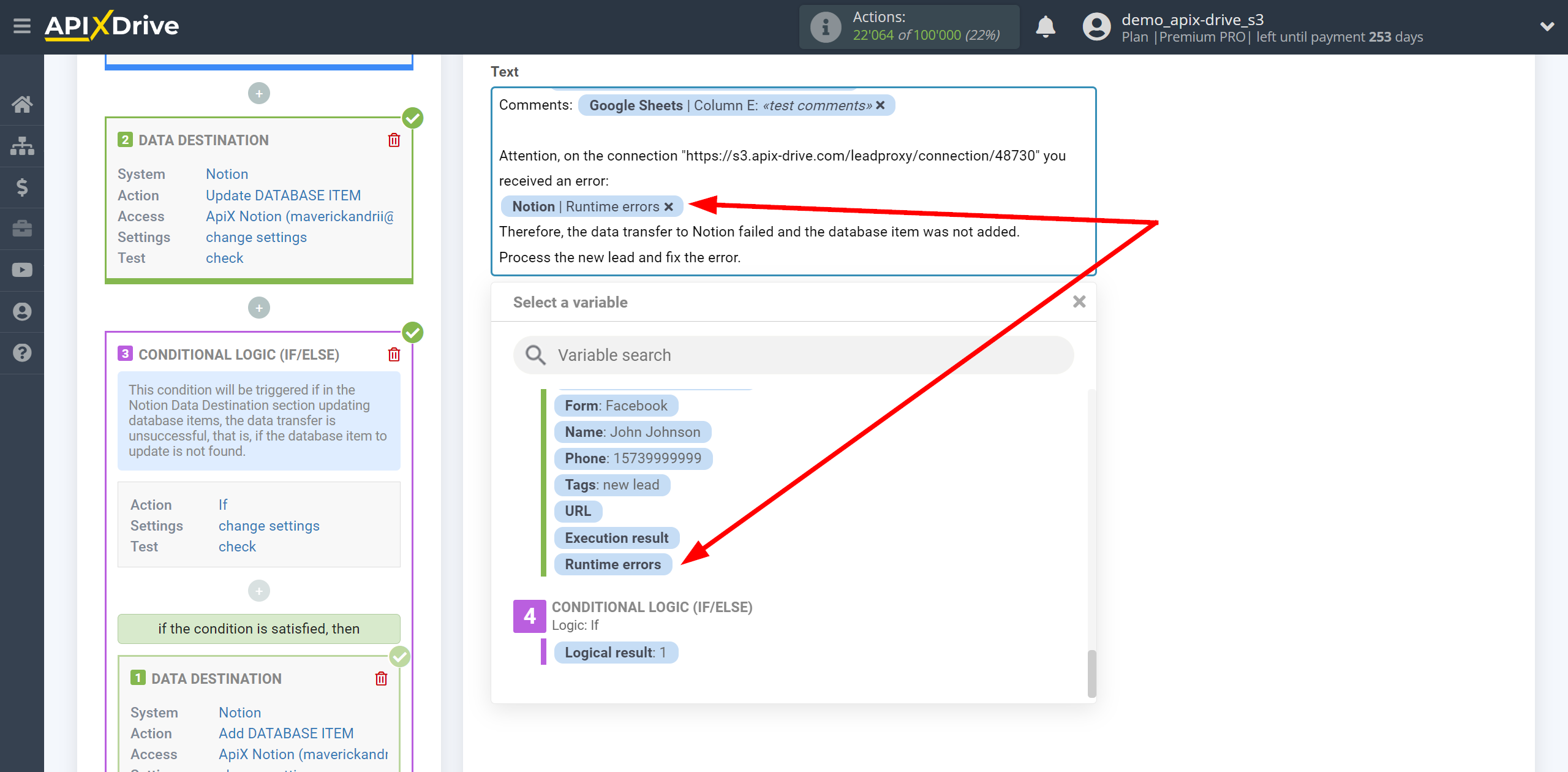Viewport: 1568px width, 772px height.
Task: Insert the URL variable
Action: 578,511
